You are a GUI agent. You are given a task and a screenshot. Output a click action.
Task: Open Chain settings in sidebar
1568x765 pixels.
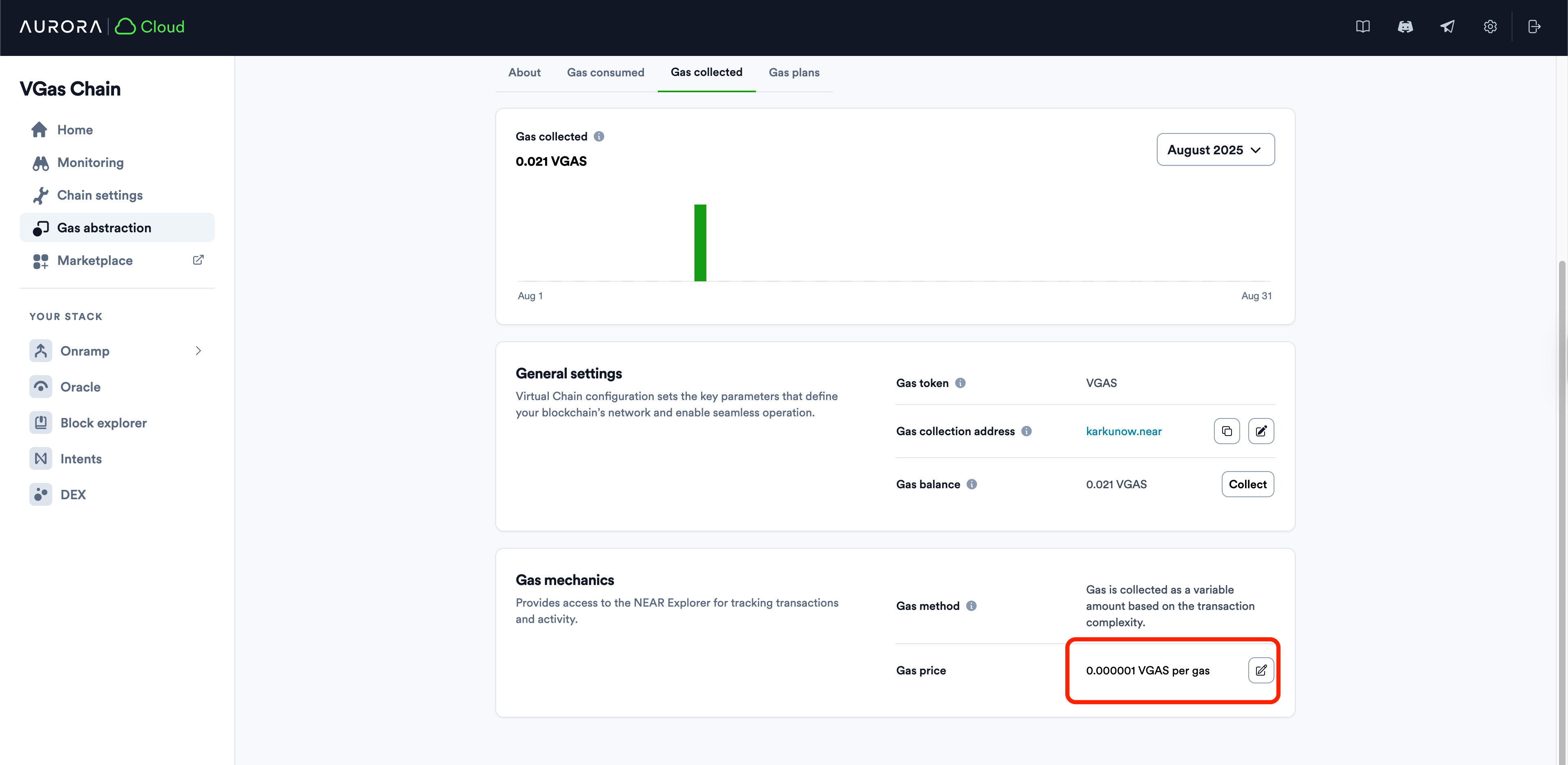click(x=100, y=196)
